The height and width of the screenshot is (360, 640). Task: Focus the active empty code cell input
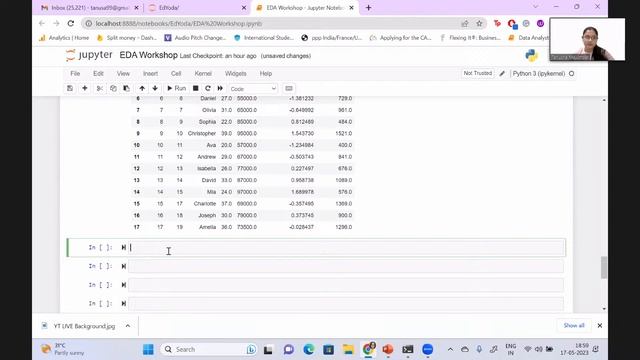[x=346, y=248]
